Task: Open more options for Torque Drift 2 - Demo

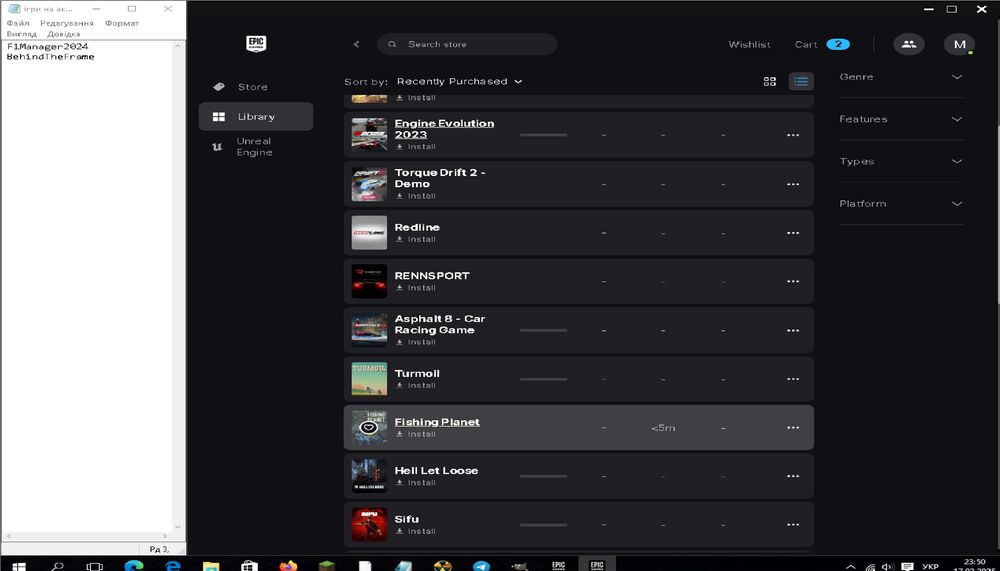Action: coord(793,184)
